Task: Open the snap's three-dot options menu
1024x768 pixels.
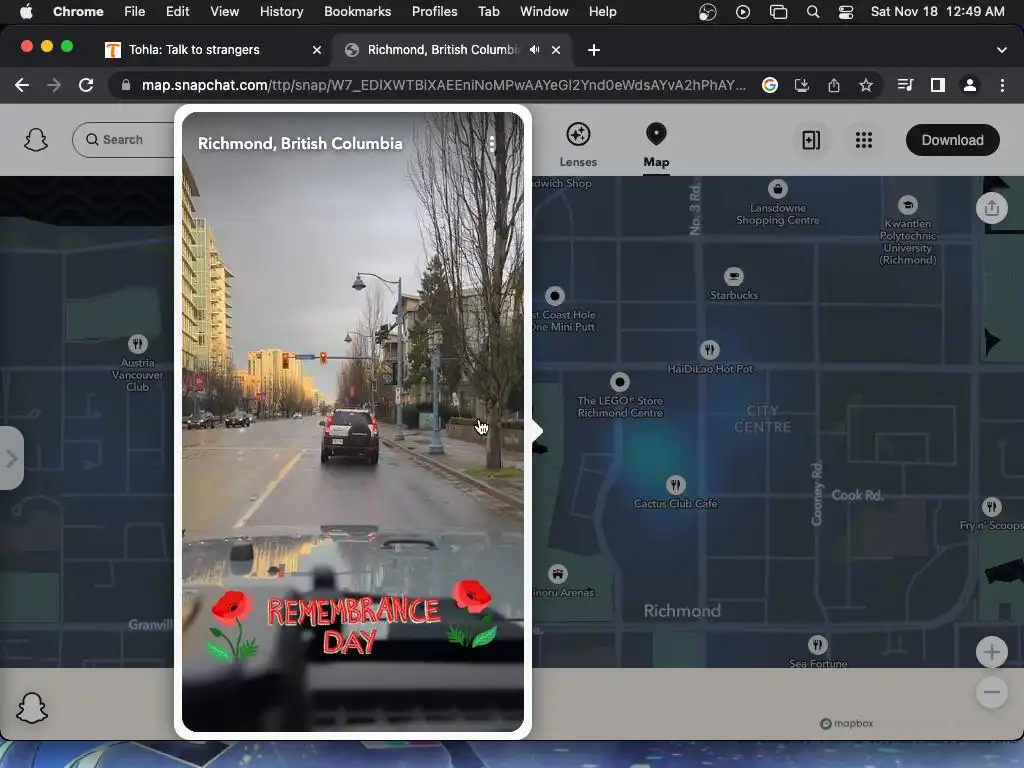Action: (x=491, y=144)
